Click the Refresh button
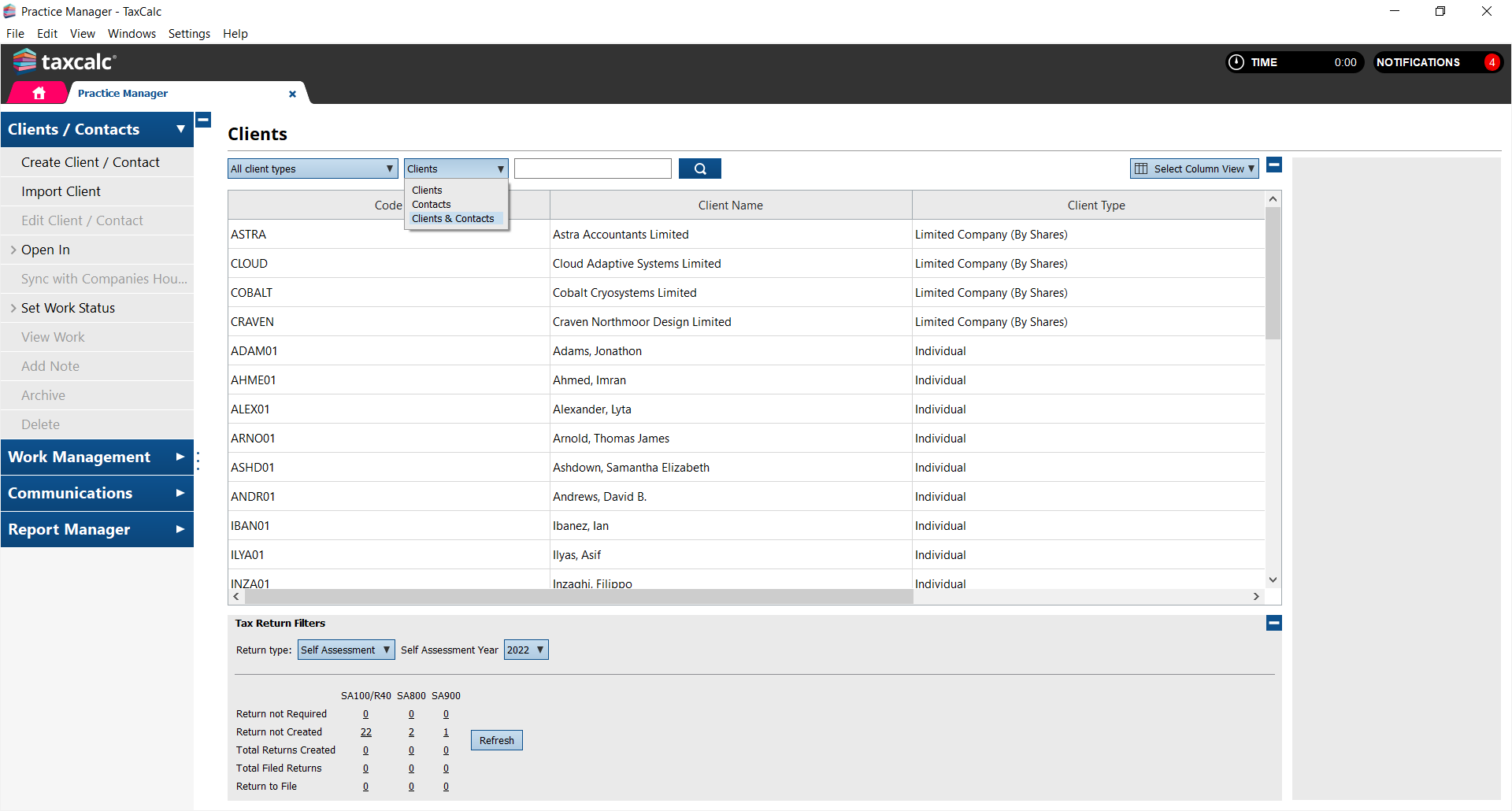 click(496, 740)
